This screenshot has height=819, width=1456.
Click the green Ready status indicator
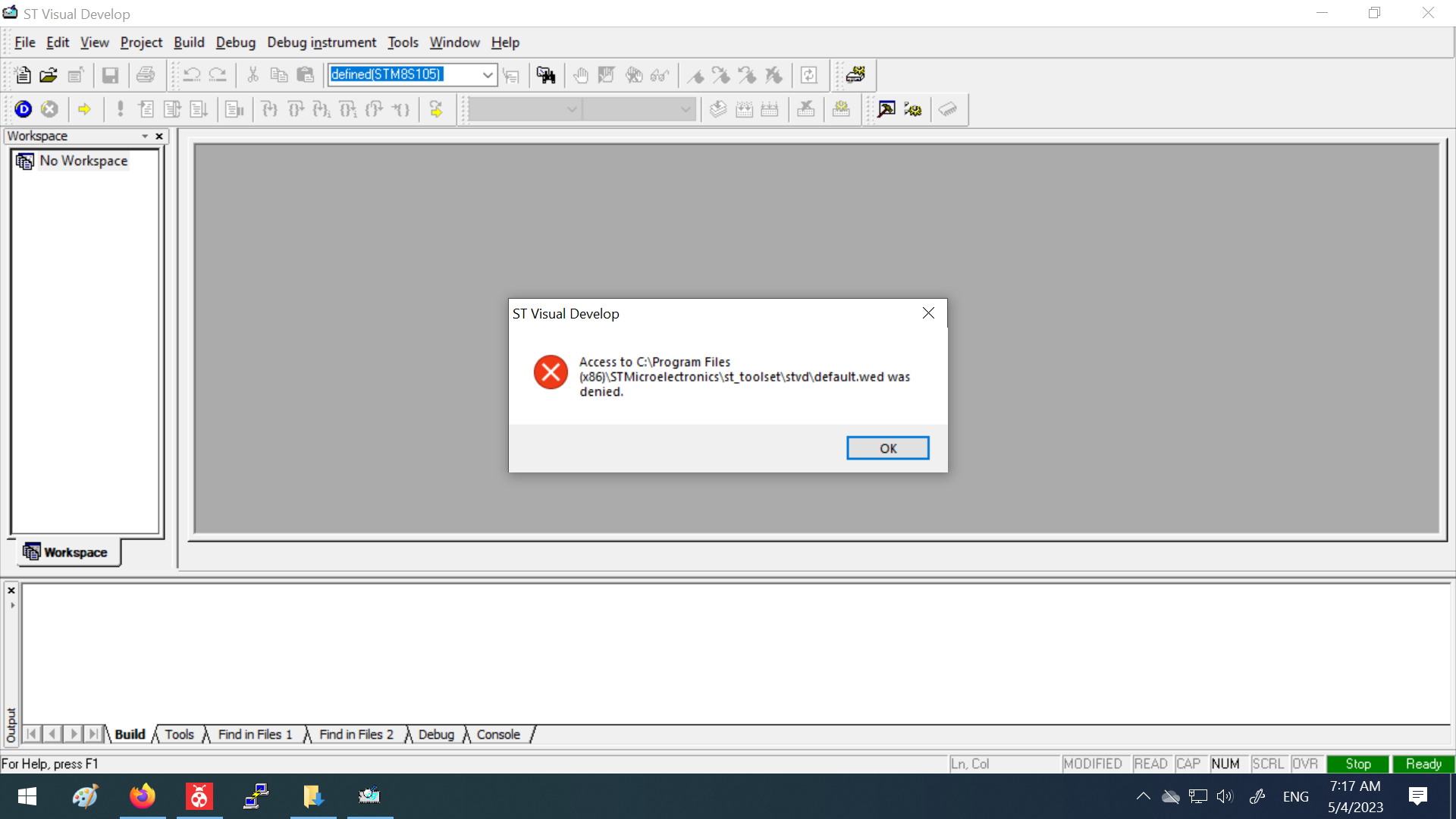click(x=1423, y=764)
